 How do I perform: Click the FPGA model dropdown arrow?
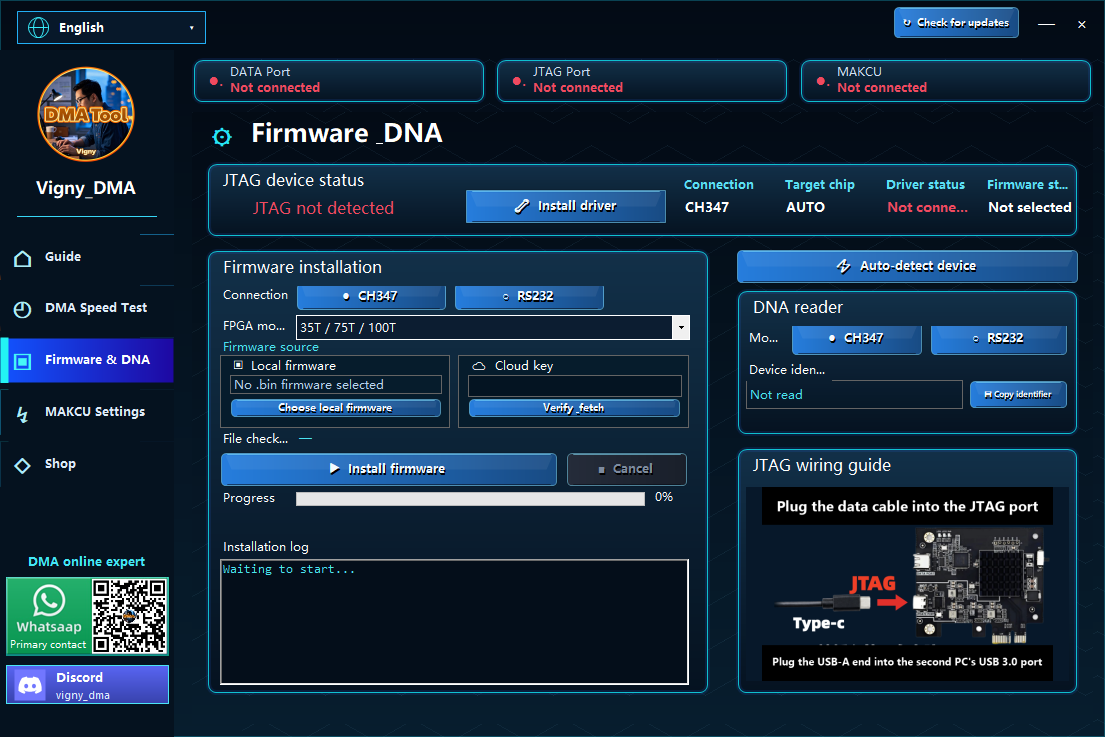(x=681, y=328)
